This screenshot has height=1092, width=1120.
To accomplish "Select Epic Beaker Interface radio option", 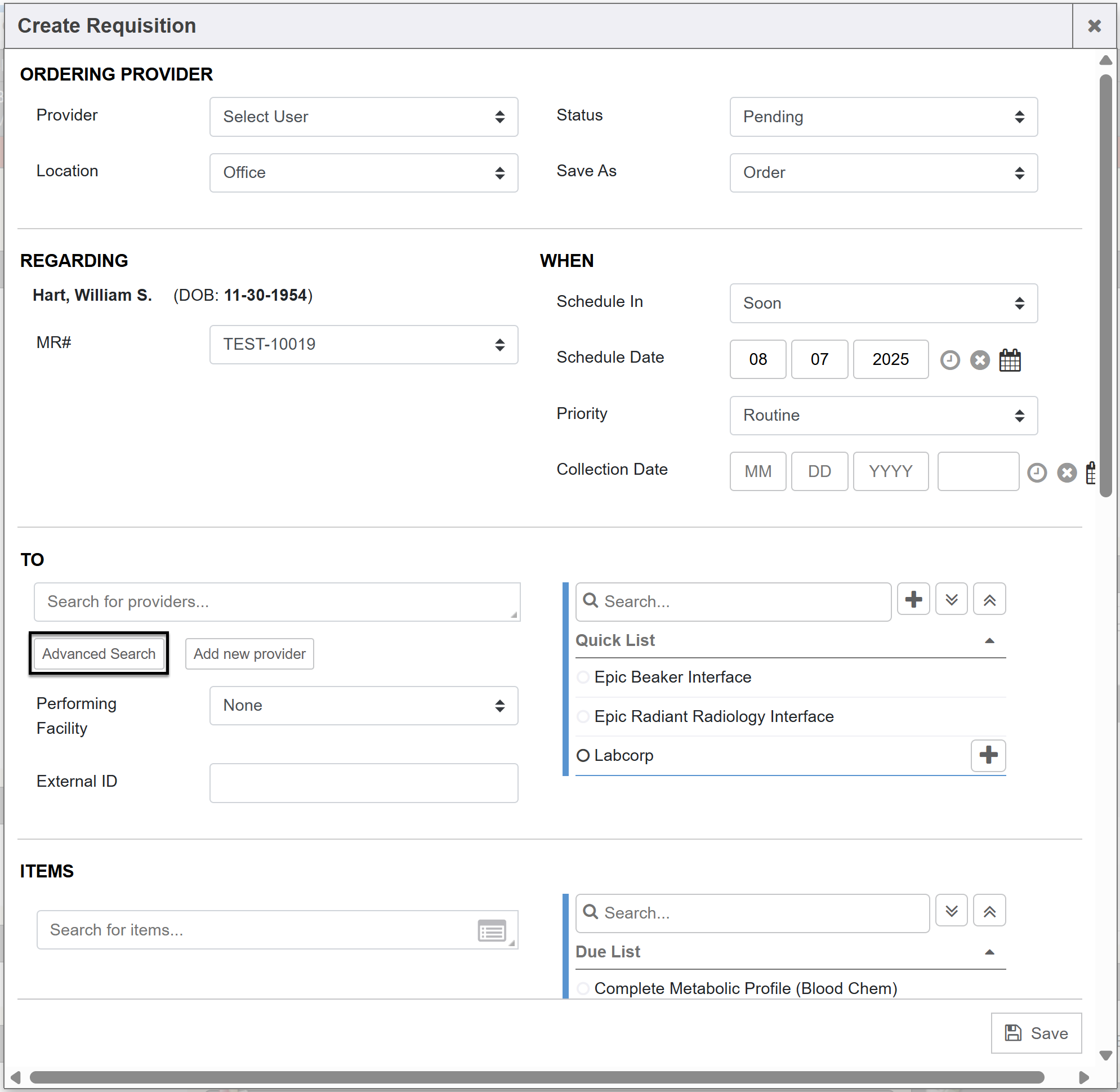I will [x=583, y=678].
